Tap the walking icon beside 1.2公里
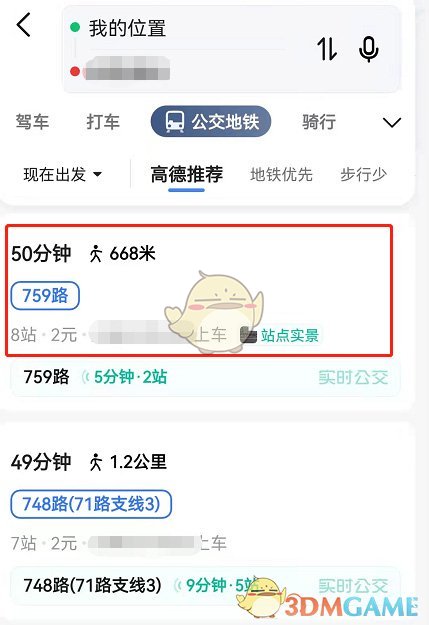 click(96, 462)
